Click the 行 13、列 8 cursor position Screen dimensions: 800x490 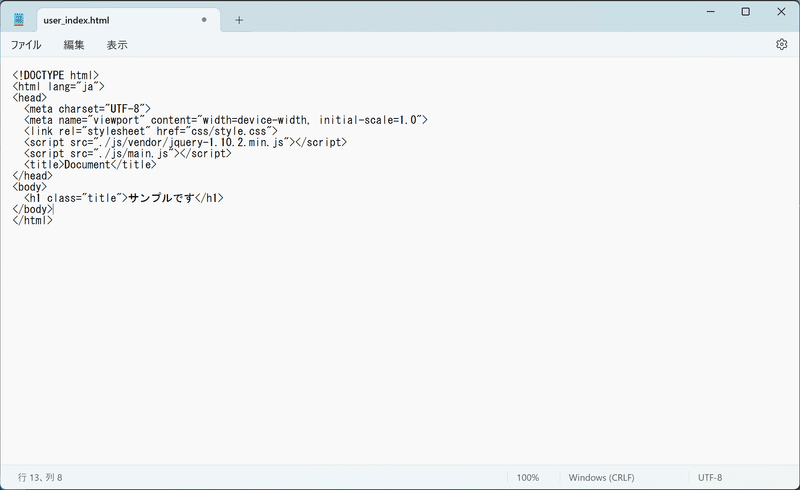tap(40, 478)
